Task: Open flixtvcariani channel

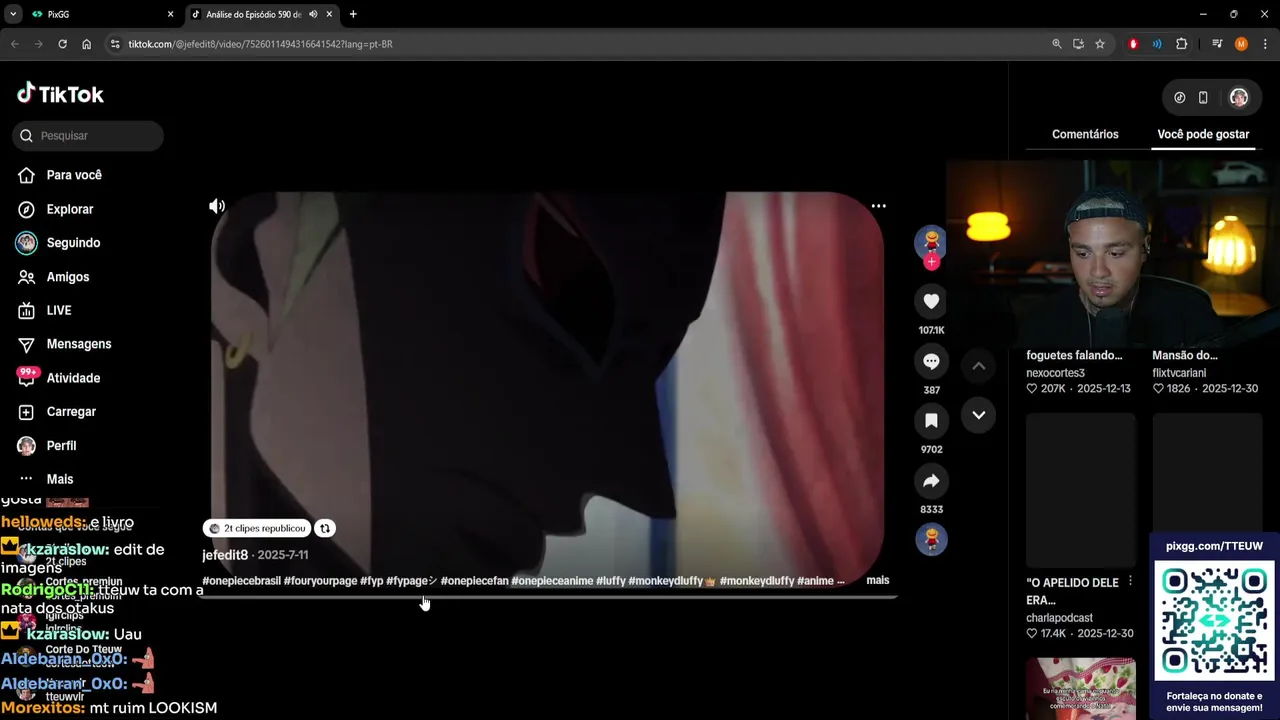Action: click(x=1179, y=373)
